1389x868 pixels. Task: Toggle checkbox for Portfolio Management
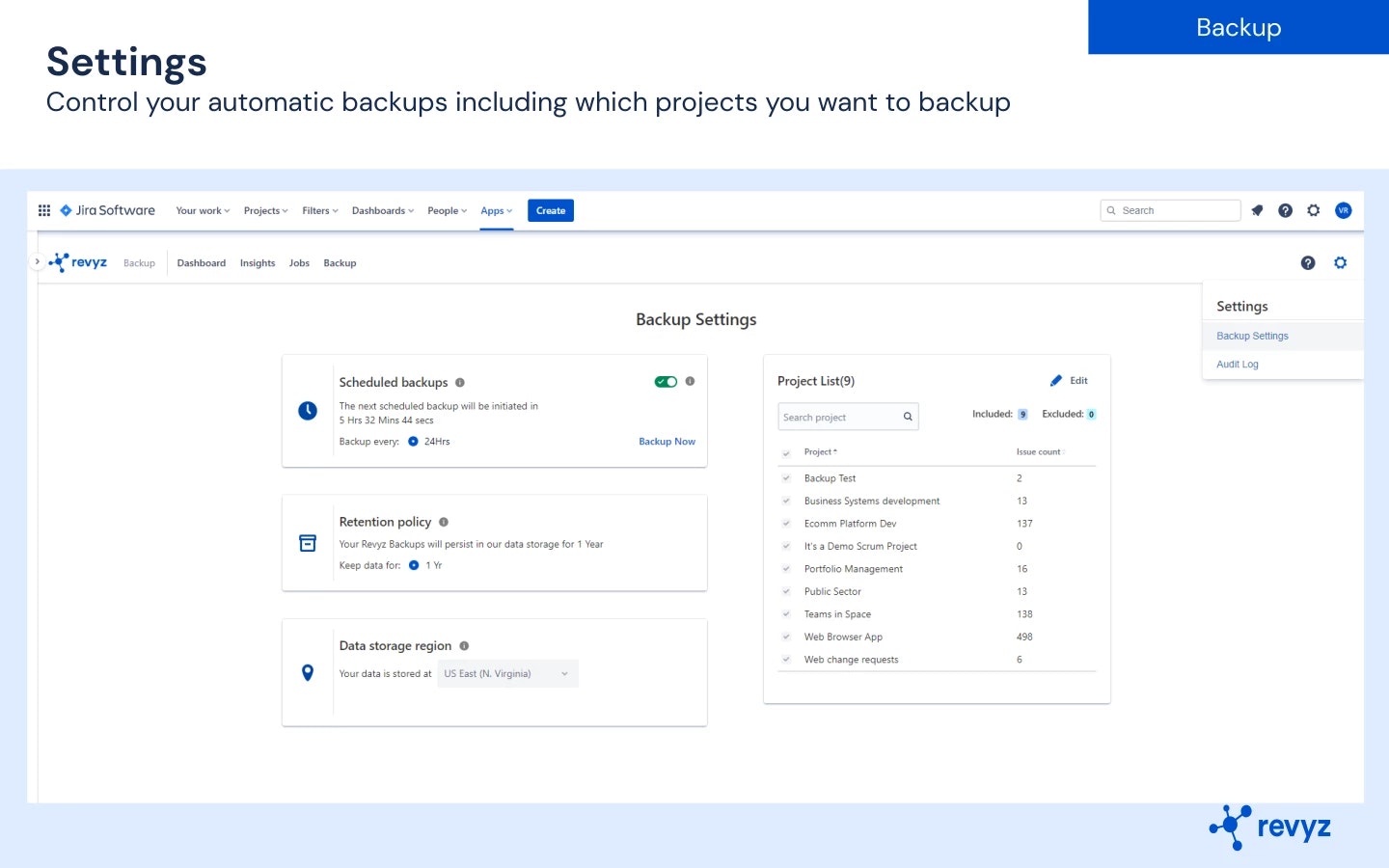786,569
